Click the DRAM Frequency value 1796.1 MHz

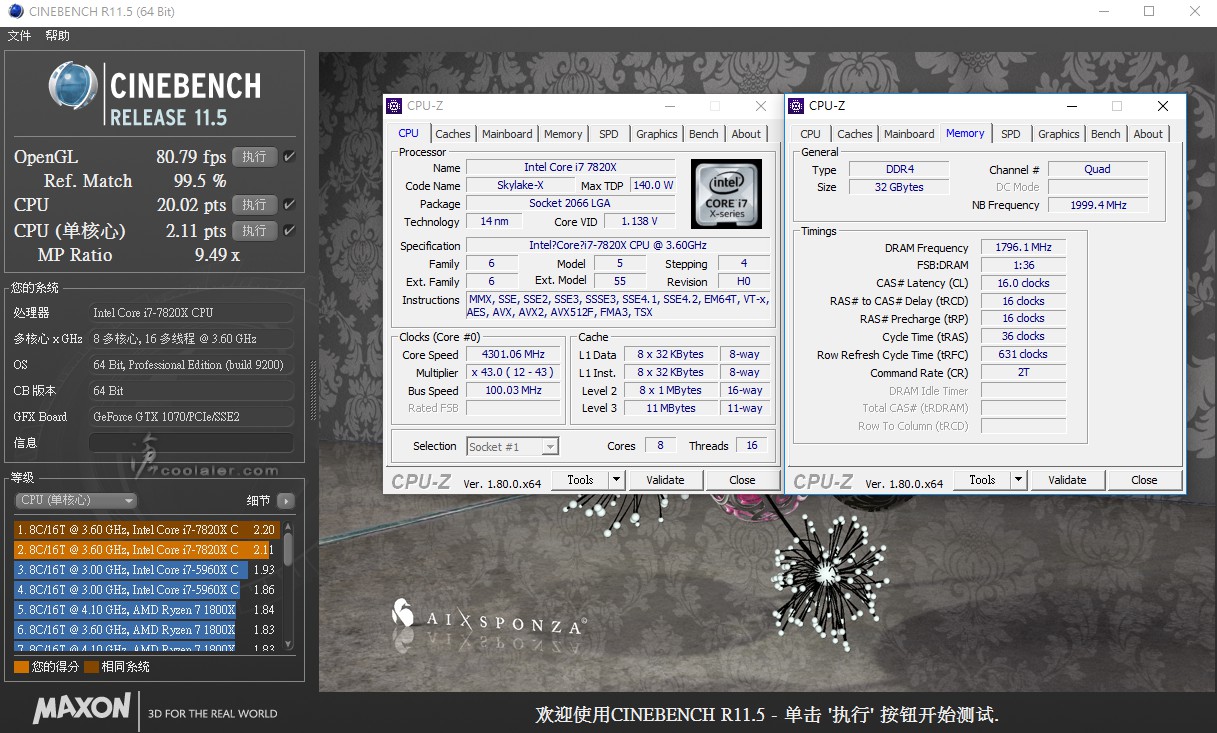pyautogui.click(x=1023, y=248)
